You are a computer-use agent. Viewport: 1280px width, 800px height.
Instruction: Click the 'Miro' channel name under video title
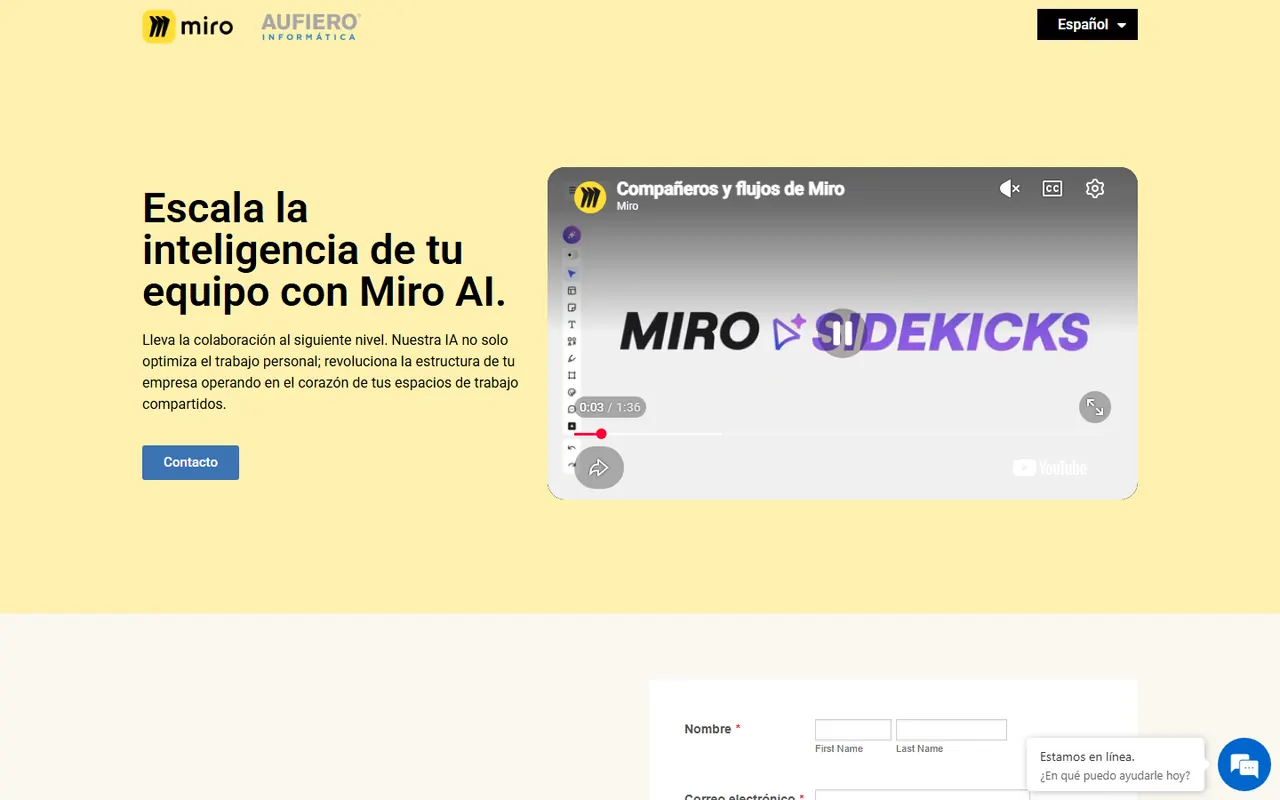627,206
